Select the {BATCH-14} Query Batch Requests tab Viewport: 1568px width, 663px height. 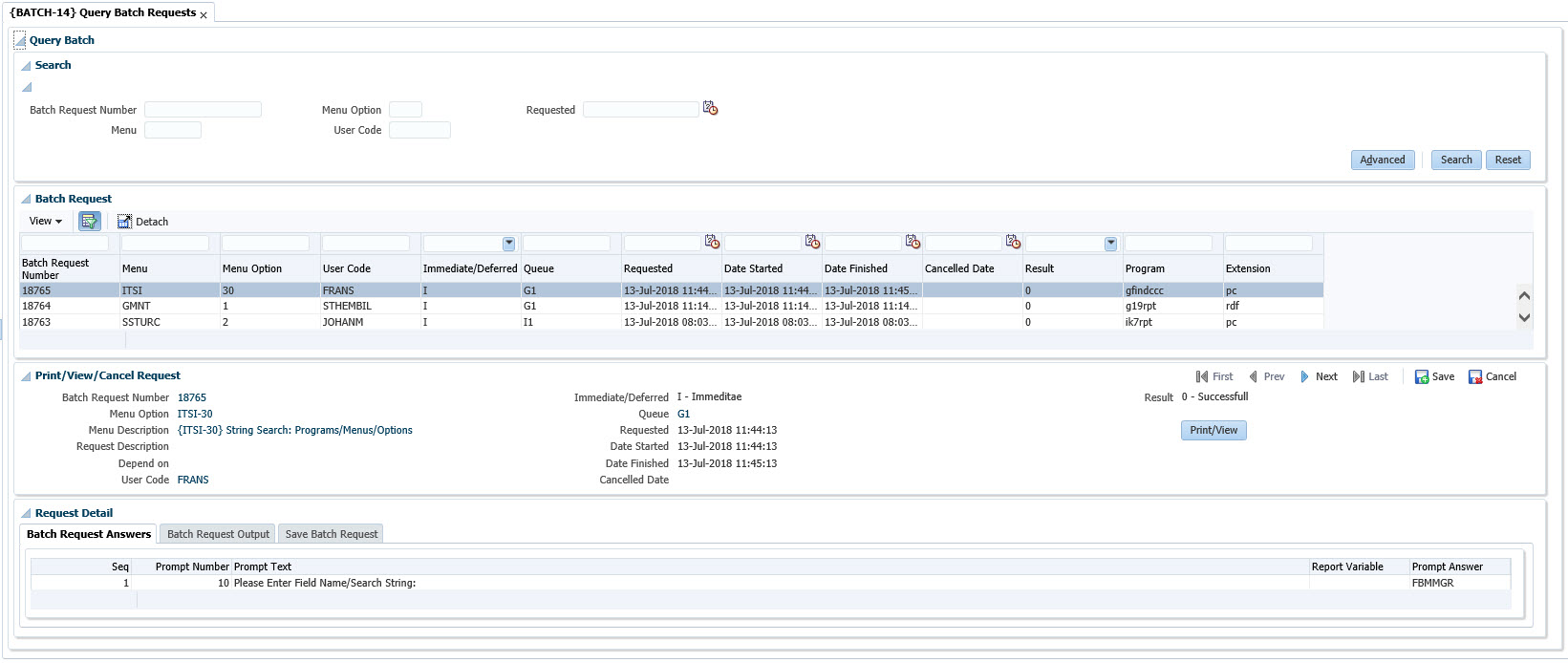(x=102, y=12)
